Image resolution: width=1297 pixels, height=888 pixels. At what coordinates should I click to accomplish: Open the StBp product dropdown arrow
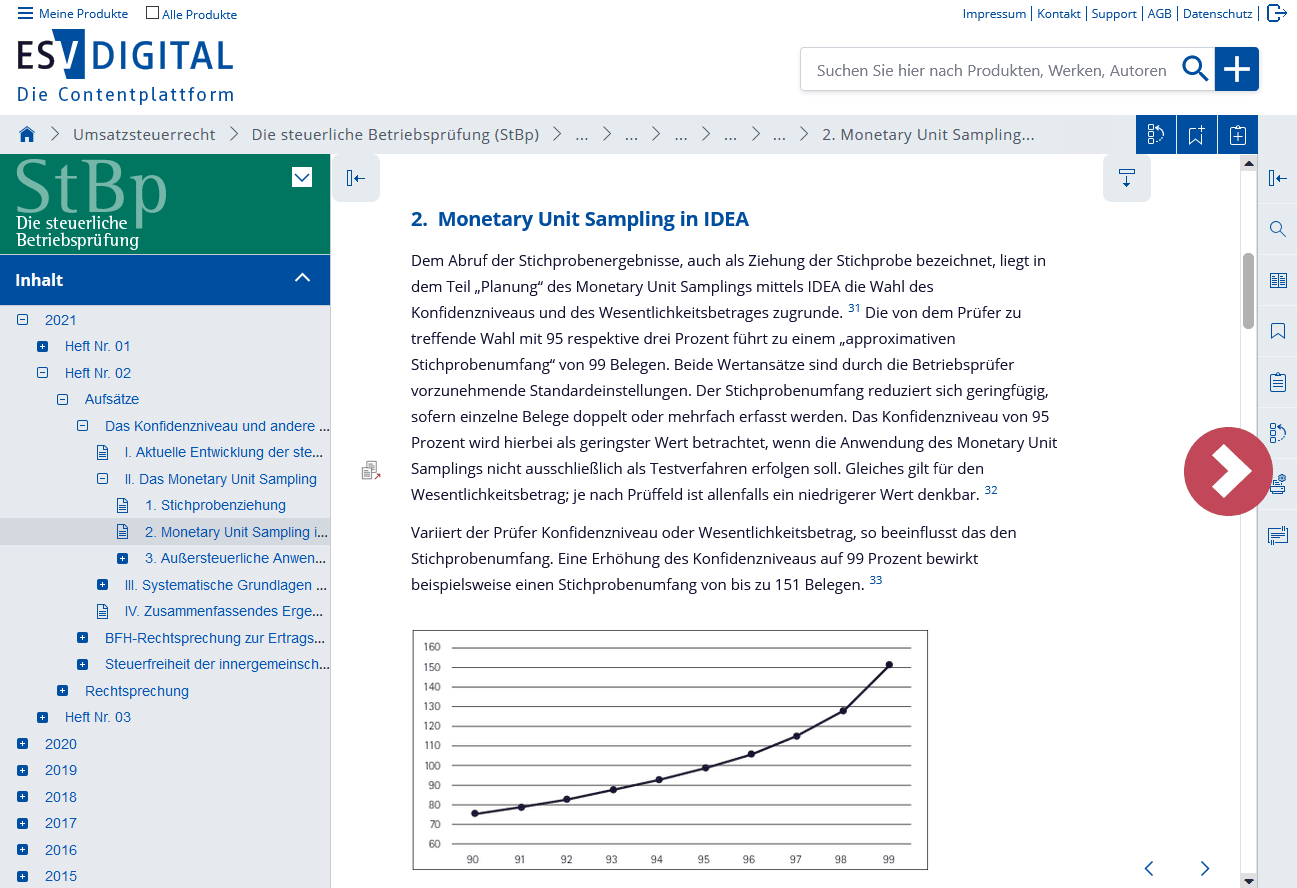click(x=302, y=178)
